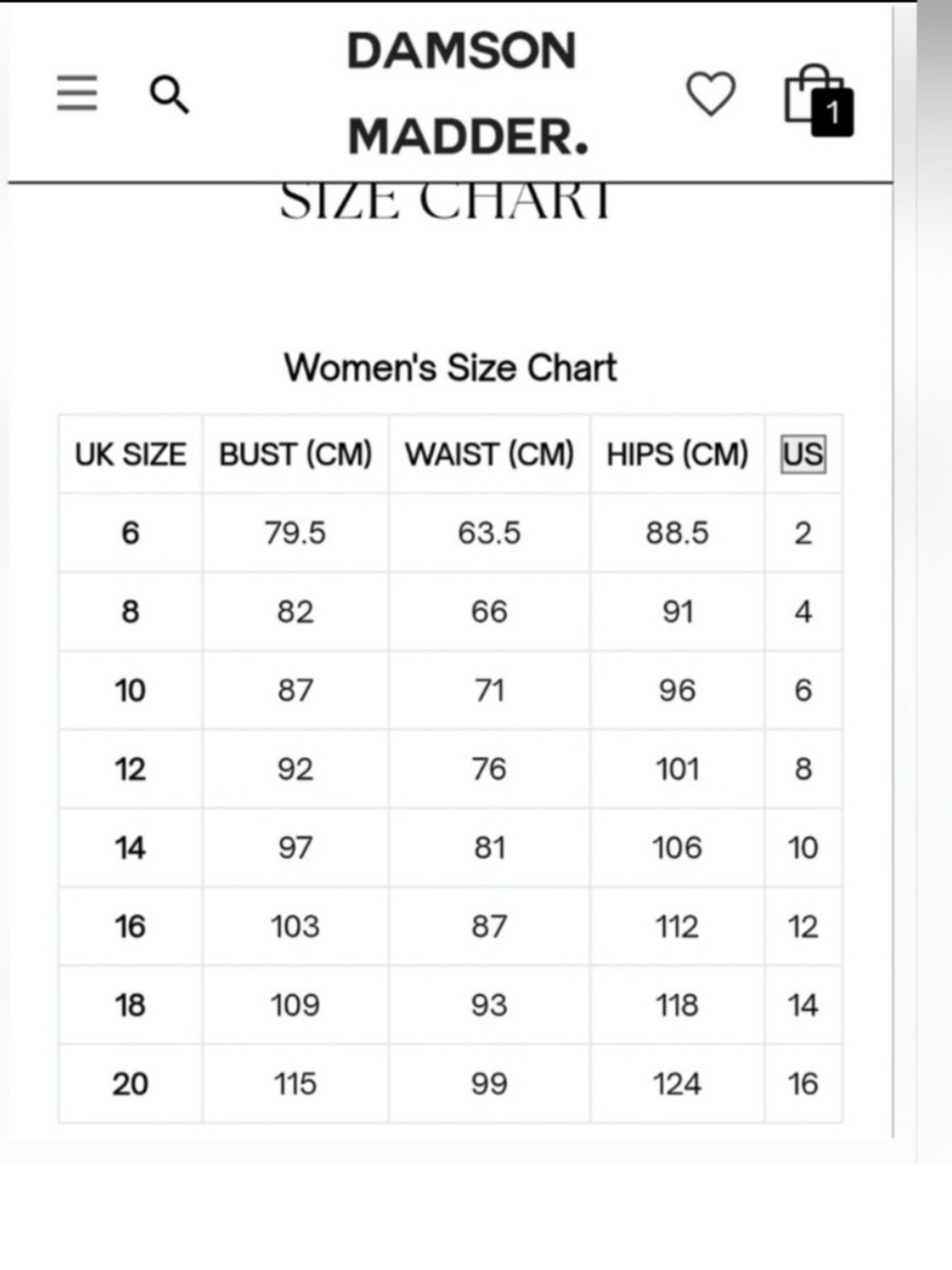The width and height of the screenshot is (952, 1270).
Task: Click the hips value 124 cell
Action: (x=678, y=1083)
